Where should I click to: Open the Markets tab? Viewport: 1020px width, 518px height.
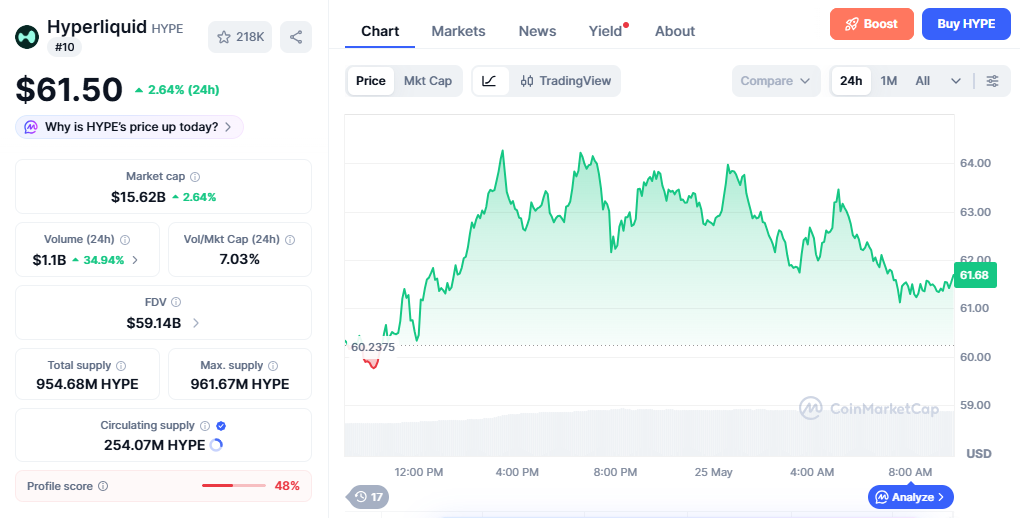[459, 31]
